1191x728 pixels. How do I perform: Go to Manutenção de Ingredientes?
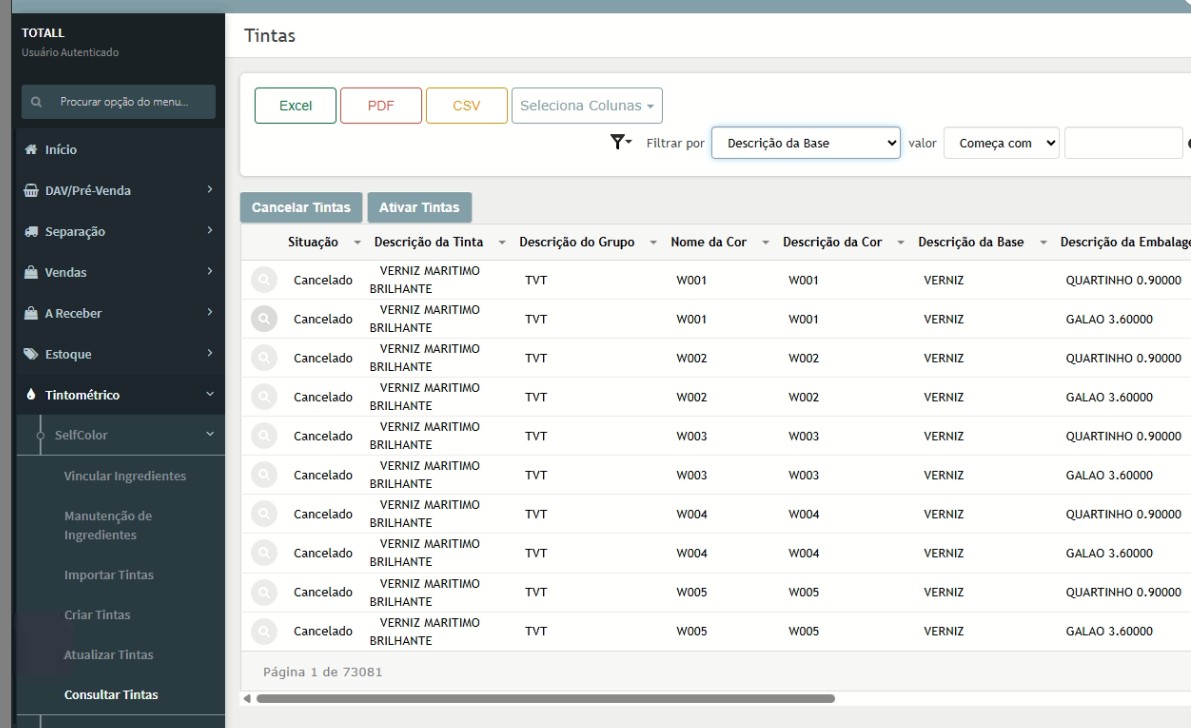click(108, 525)
